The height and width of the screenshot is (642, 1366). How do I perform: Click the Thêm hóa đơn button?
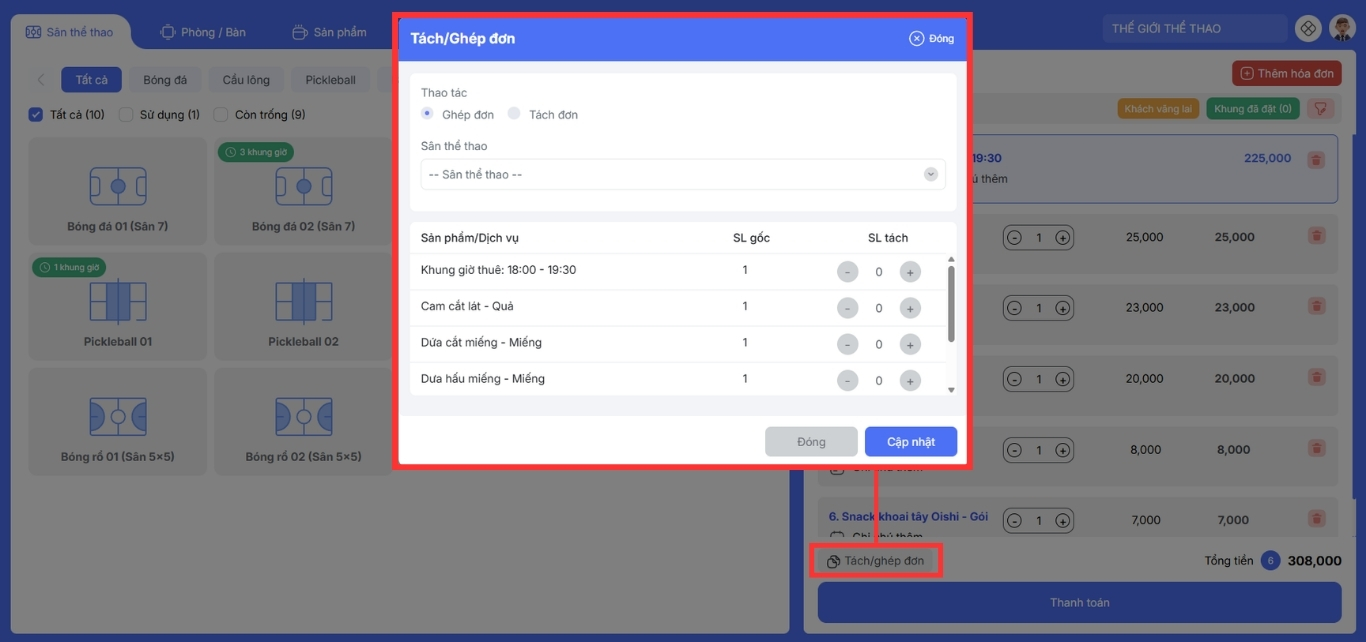[x=1286, y=74]
